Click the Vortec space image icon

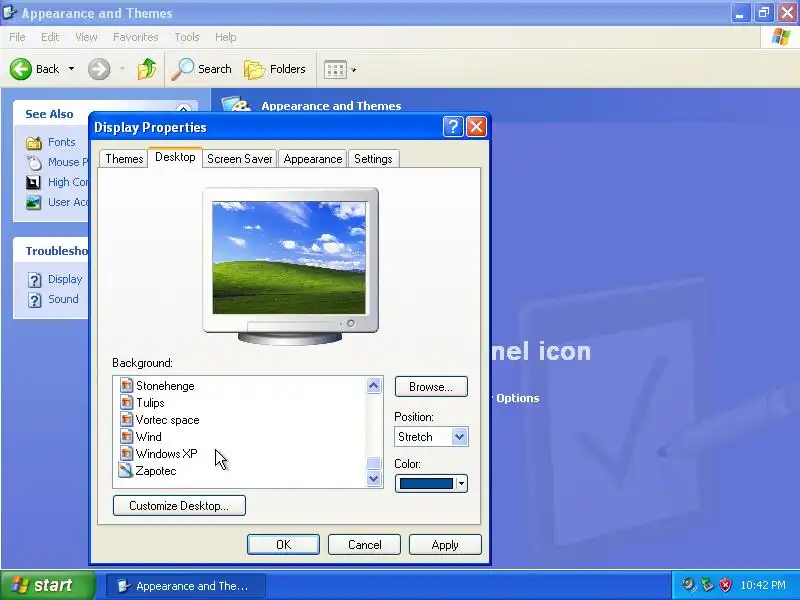126,419
